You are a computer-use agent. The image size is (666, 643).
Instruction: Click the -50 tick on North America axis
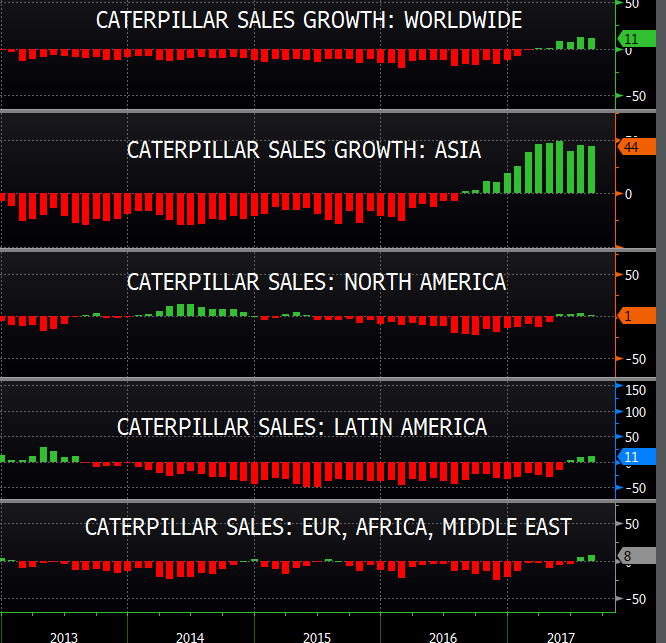point(636,359)
